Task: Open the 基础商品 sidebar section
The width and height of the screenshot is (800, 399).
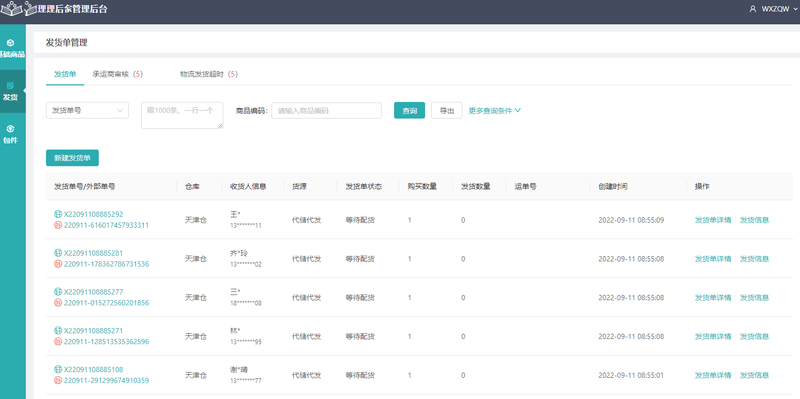Action: click(x=12, y=49)
